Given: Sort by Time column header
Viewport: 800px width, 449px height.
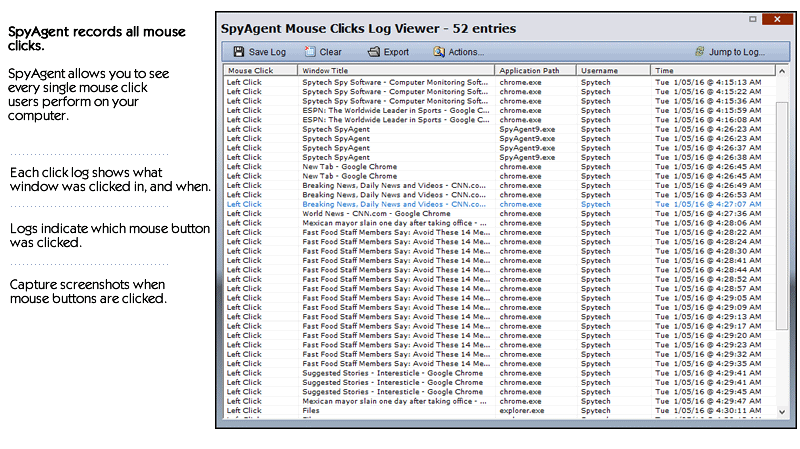Looking at the screenshot, I should coord(713,70).
